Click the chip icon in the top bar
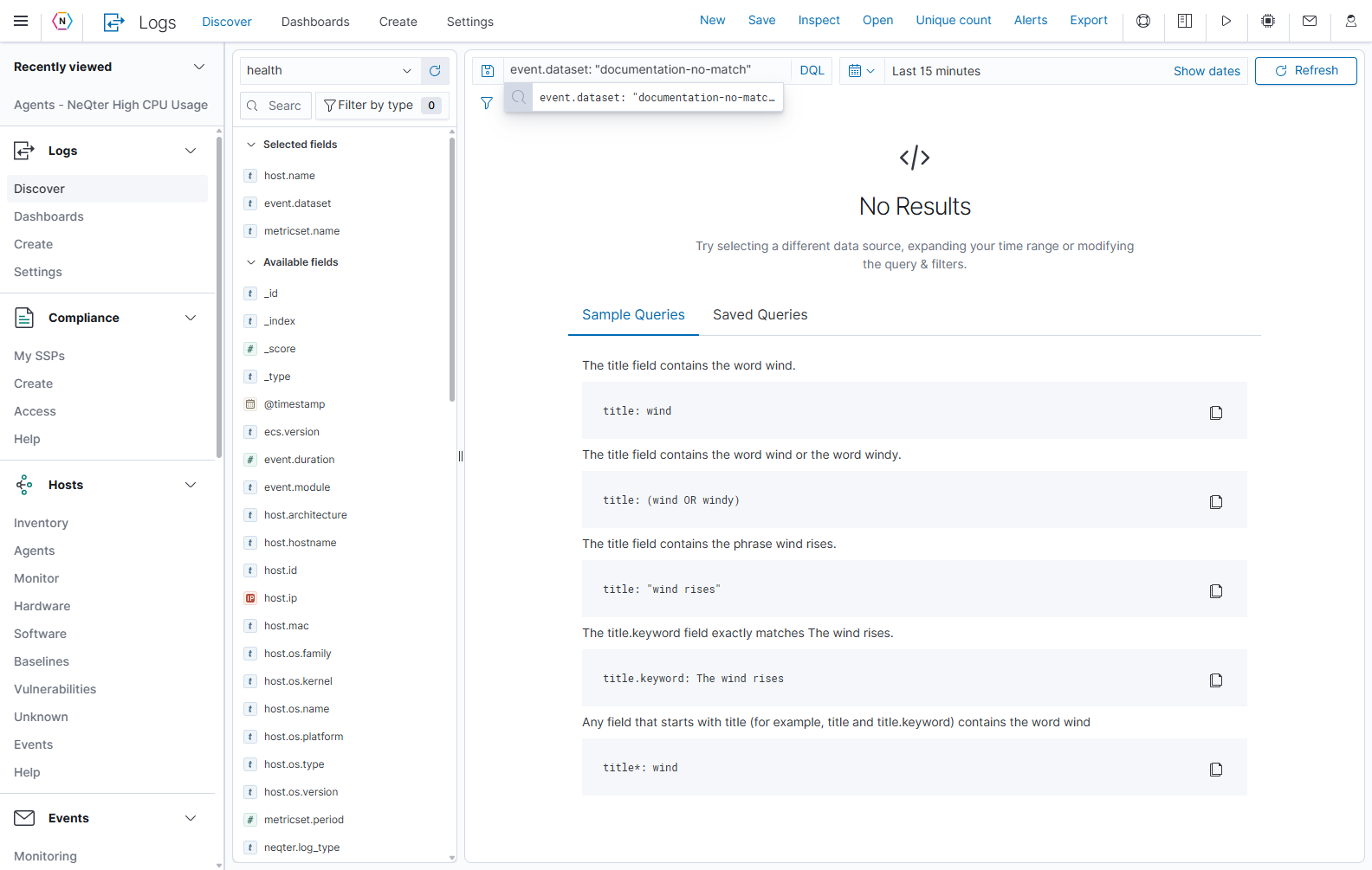 click(x=1268, y=21)
